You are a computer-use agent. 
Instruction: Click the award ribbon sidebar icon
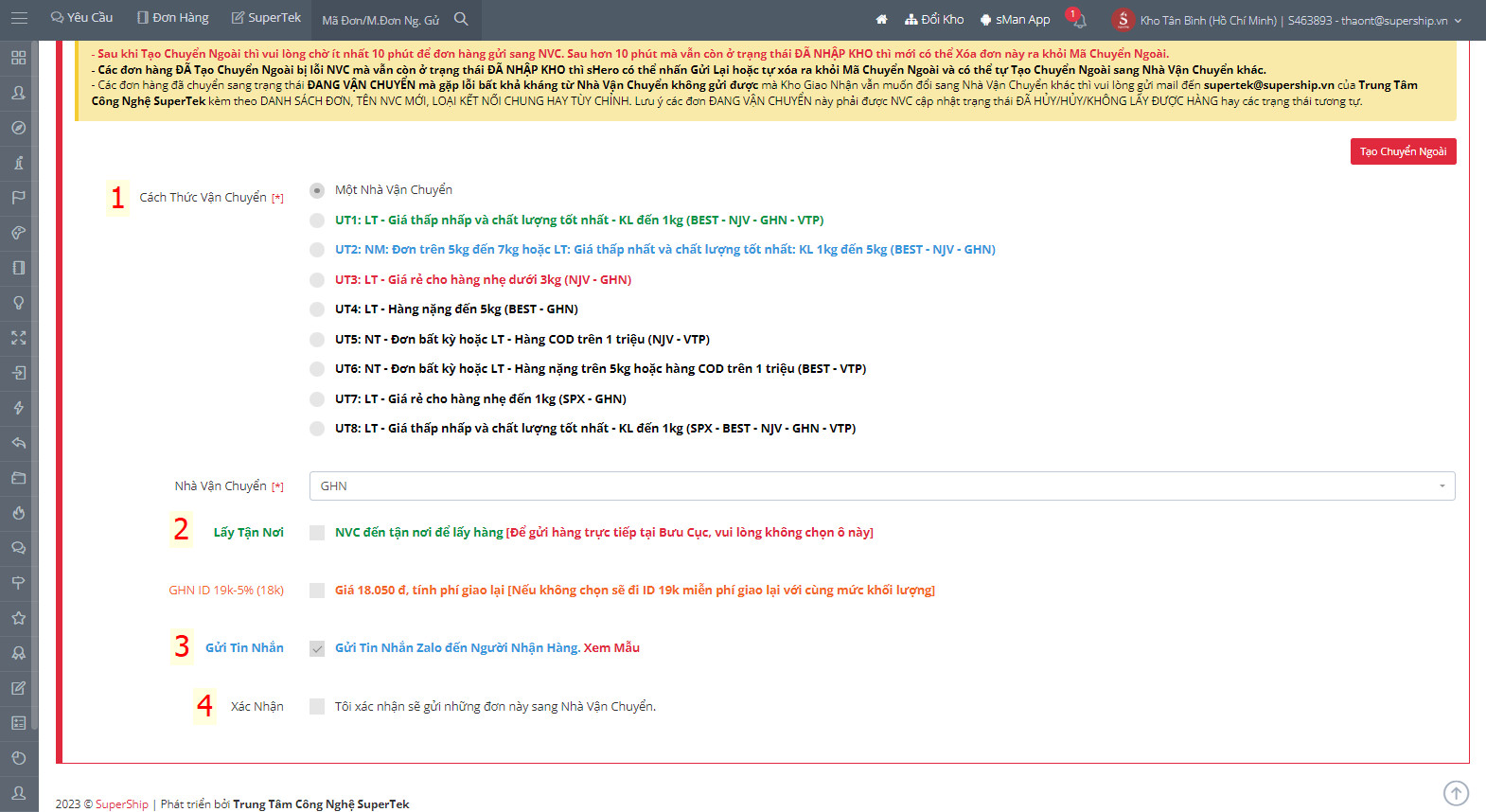tap(18, 653)
